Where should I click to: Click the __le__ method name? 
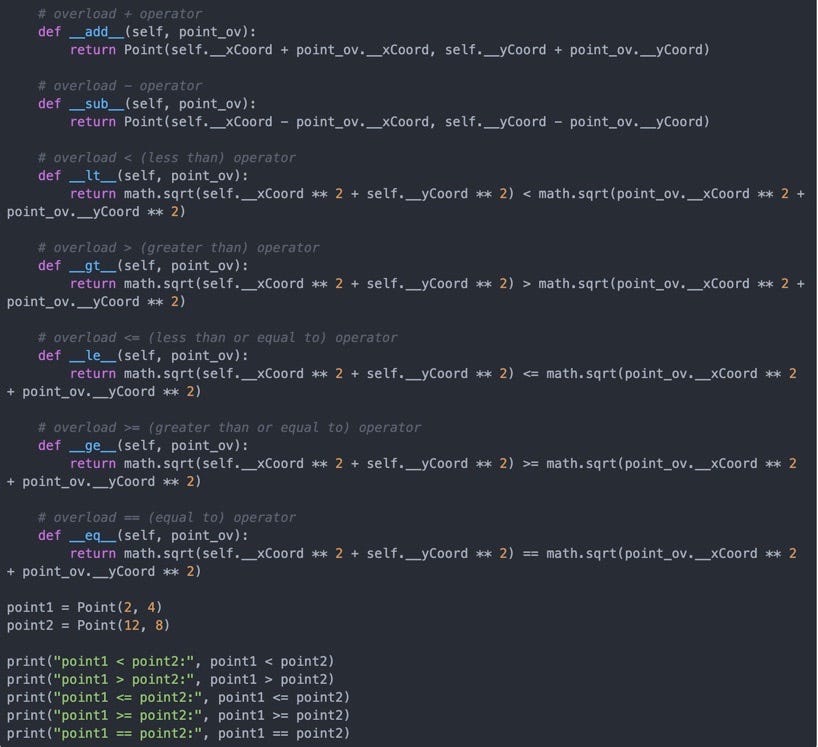93,356
